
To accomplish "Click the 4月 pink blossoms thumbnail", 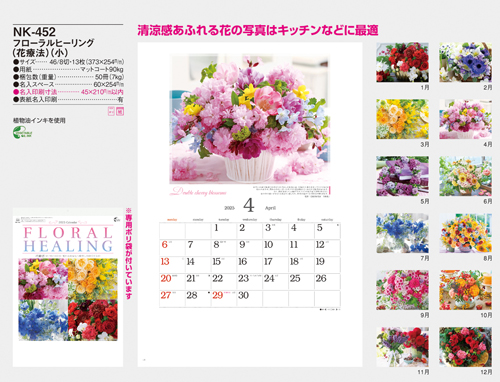I will coord(465,119).
